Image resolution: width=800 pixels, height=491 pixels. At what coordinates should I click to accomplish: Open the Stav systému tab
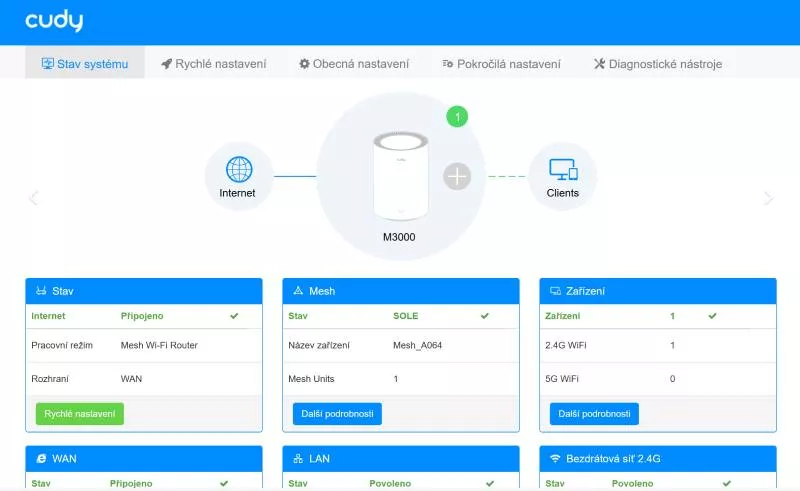(x=85, y=64)
